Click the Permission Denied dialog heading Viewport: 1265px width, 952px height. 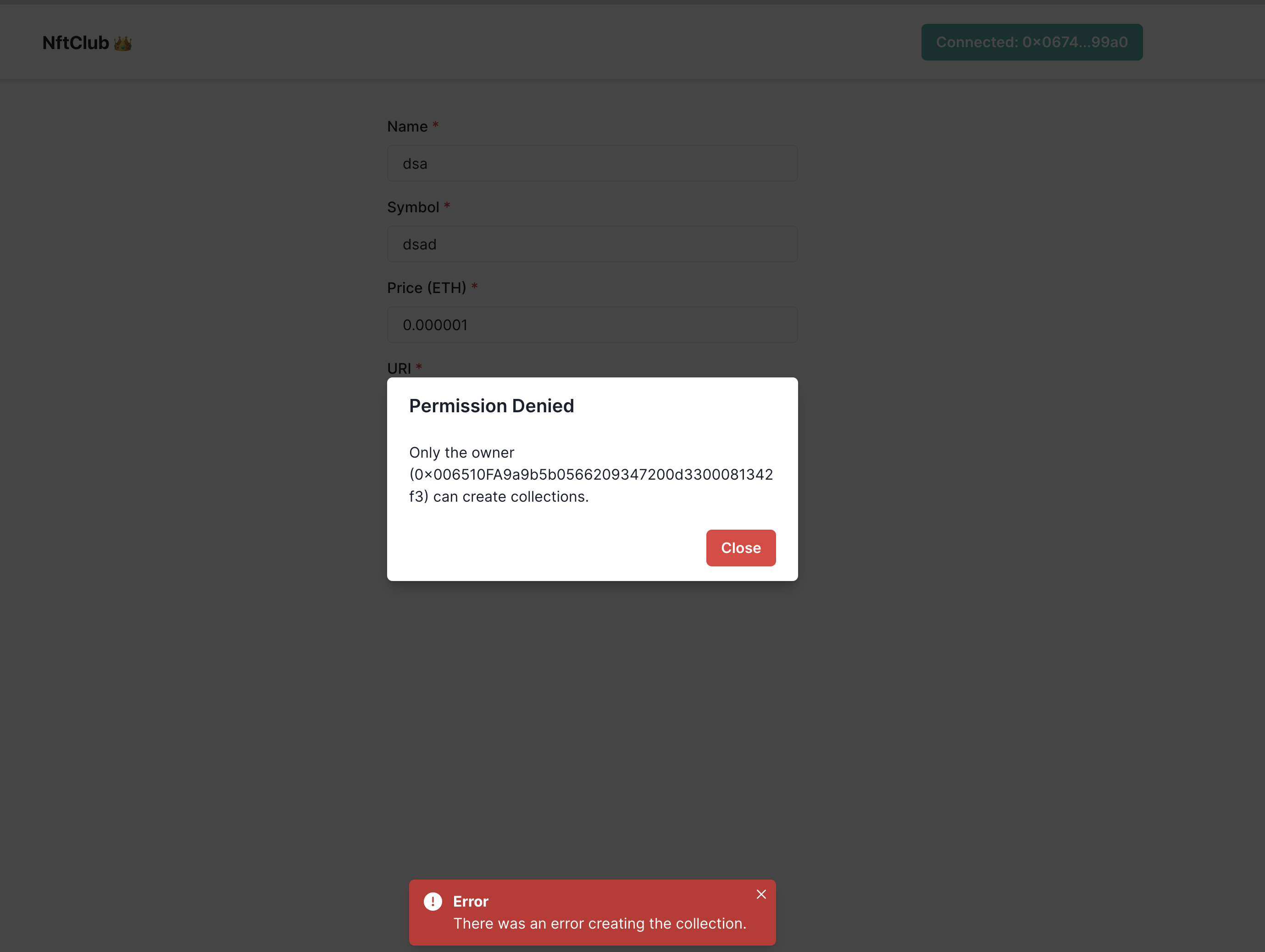tap(491, 405)
